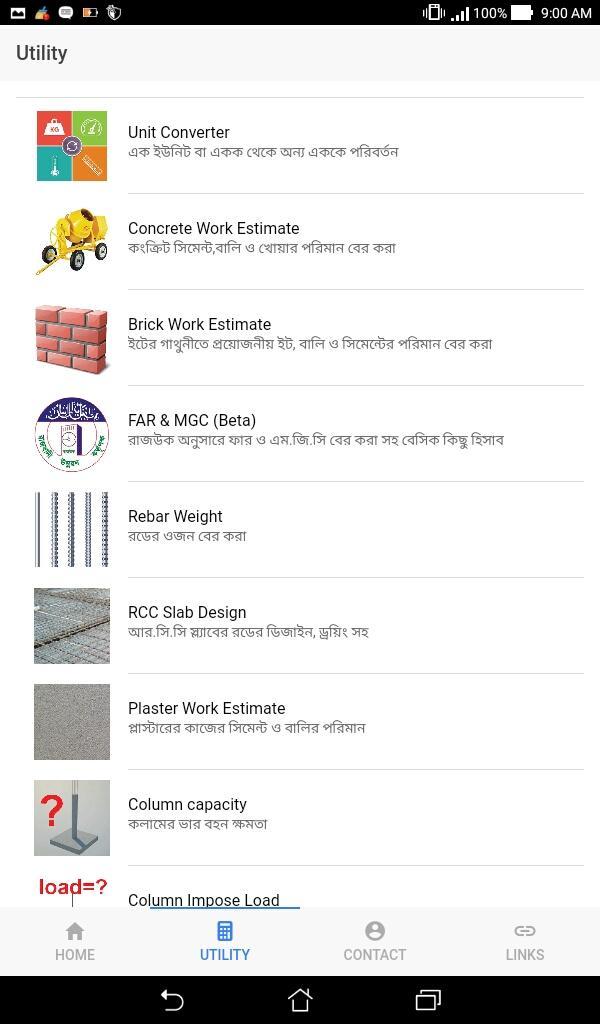Viewport: 600px width, 1024px height.
Task: Tap the Plaster Work texture thumbnail
Action: (72, 722)
